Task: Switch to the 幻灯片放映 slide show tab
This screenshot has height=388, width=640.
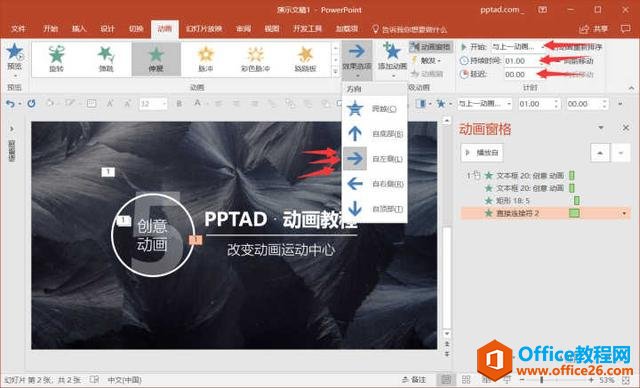Action: pos(204,29)
